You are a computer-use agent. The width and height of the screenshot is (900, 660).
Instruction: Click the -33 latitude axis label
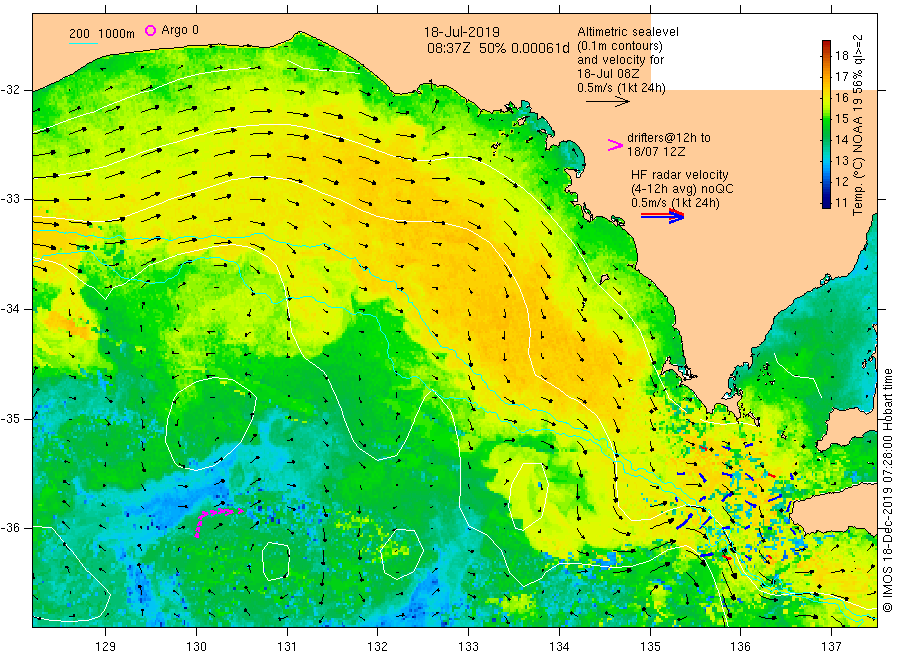coord(11,199)
